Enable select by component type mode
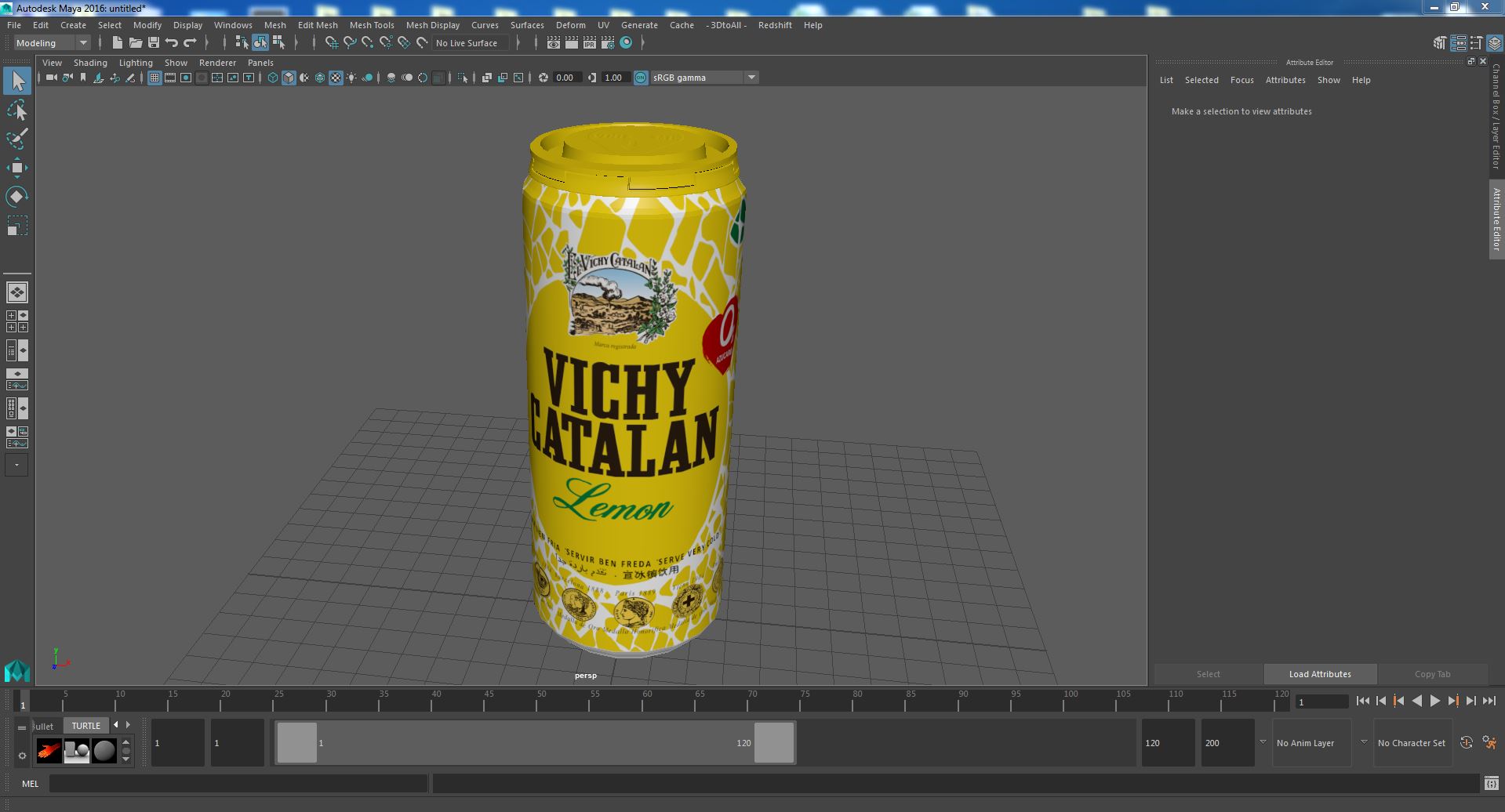 point(278,43)
